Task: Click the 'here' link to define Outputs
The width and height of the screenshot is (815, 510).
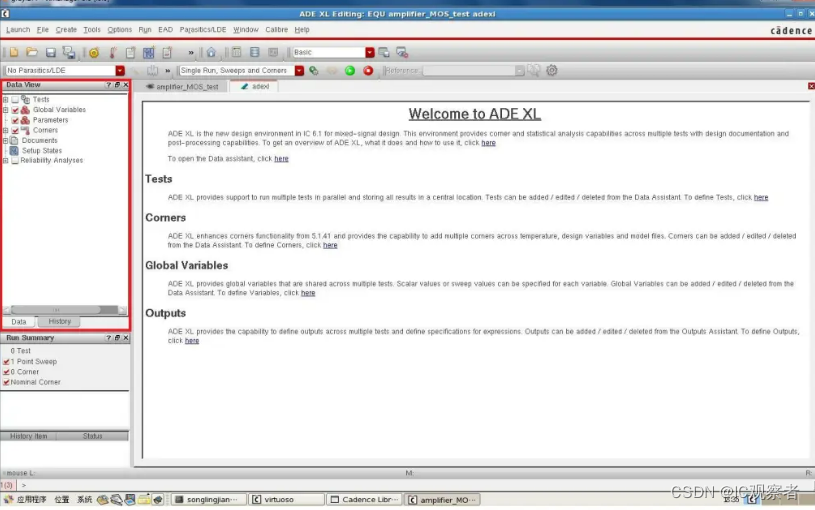Action: 192,341
